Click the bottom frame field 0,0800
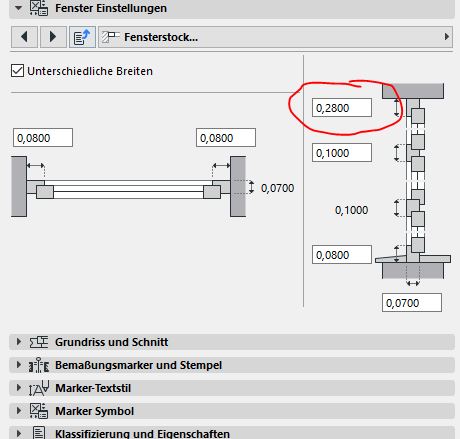Screen dimensions: 460x439 (x=342, y=254)
